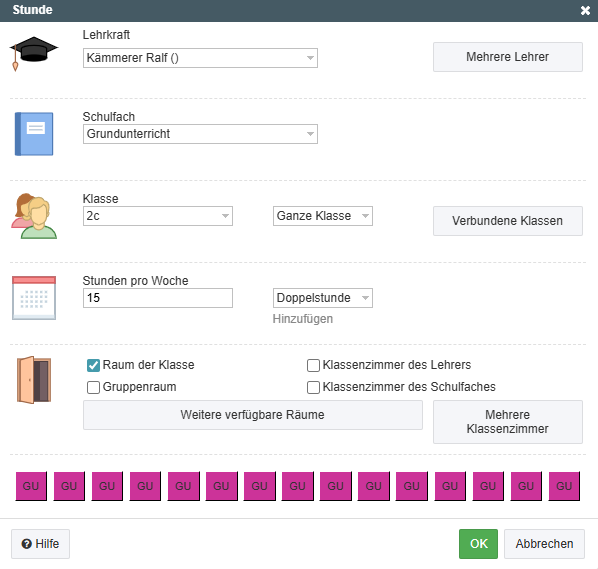The height and width of the screenshot is (569, 598).
Task: Open the Klasse dropdown showing 2c
Action: tap(158, 216)
